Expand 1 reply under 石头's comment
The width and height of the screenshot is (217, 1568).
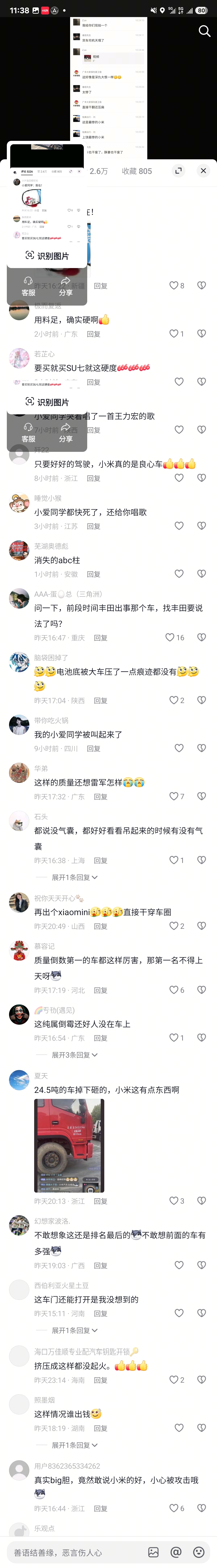tap(74, 877)
